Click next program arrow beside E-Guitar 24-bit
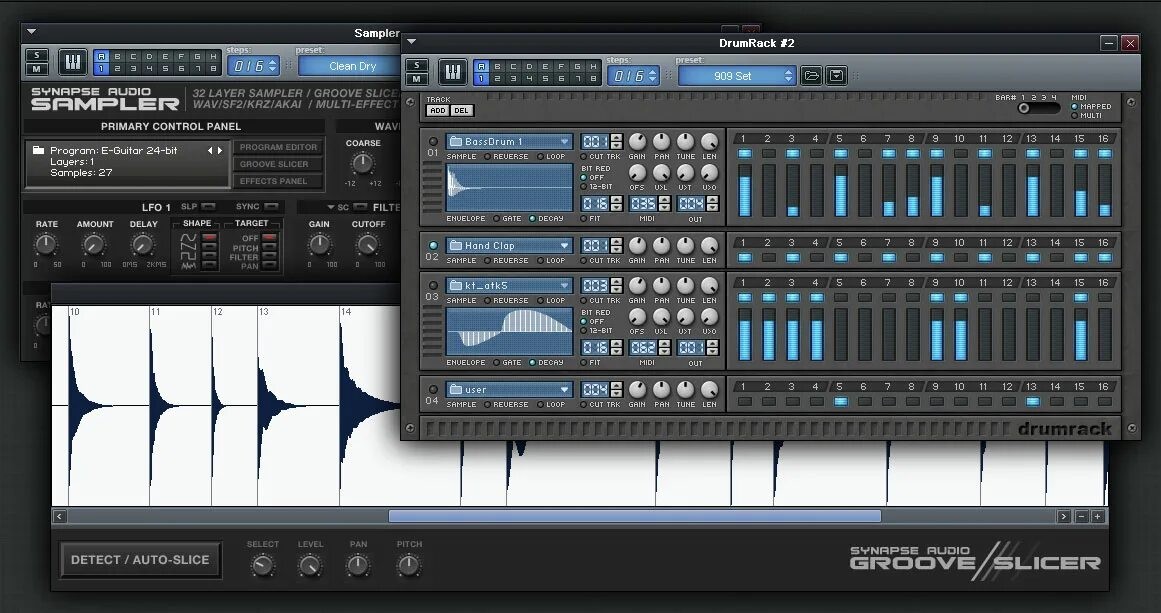This screenshot has width=1161, height=613. (x=220, y=151)
